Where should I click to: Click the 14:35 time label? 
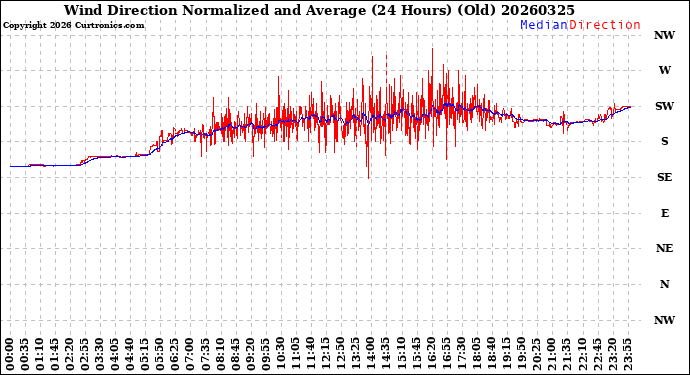[386, 354]
